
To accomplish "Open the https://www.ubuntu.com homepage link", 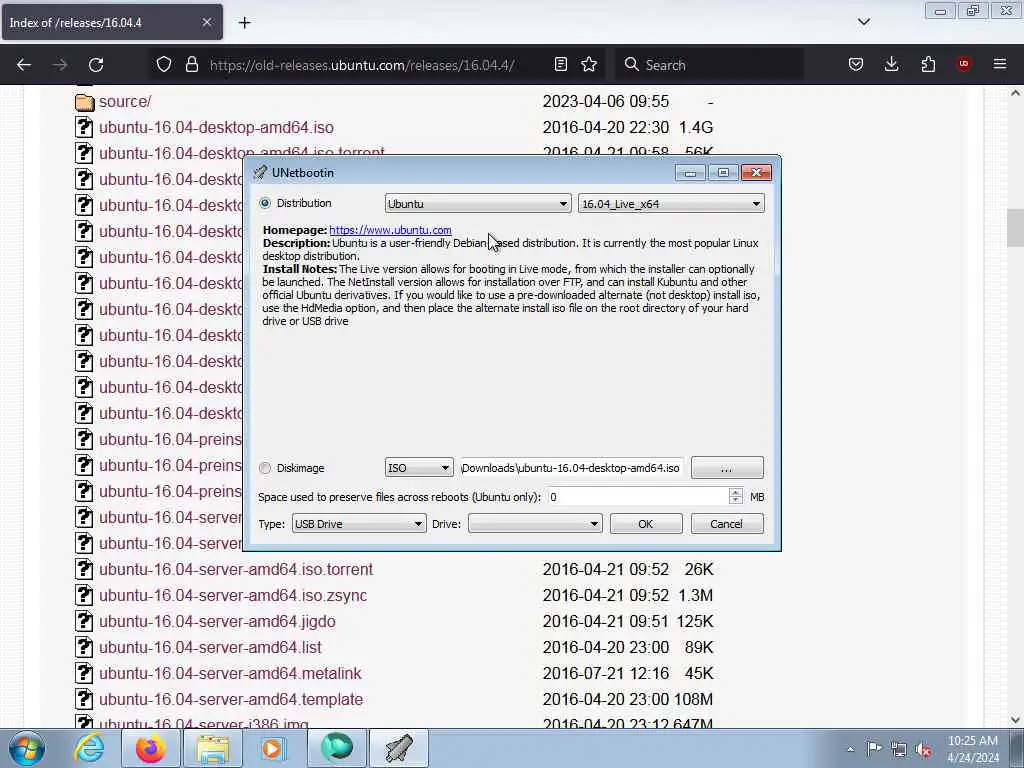I will (x=391, y=230).
